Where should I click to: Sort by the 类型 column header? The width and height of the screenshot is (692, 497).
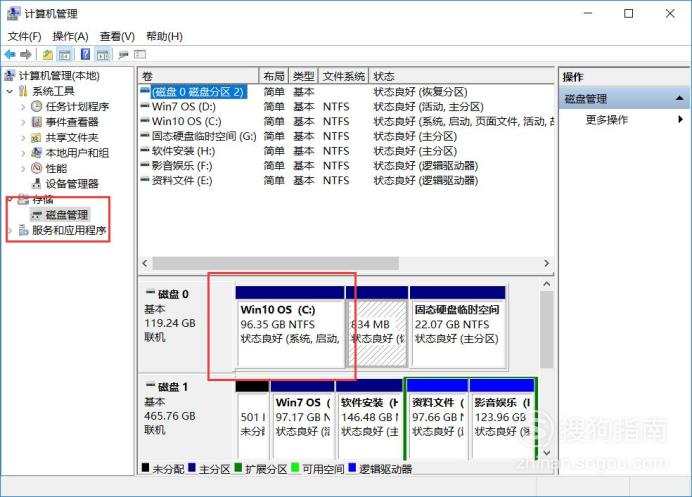coord(304,76)
